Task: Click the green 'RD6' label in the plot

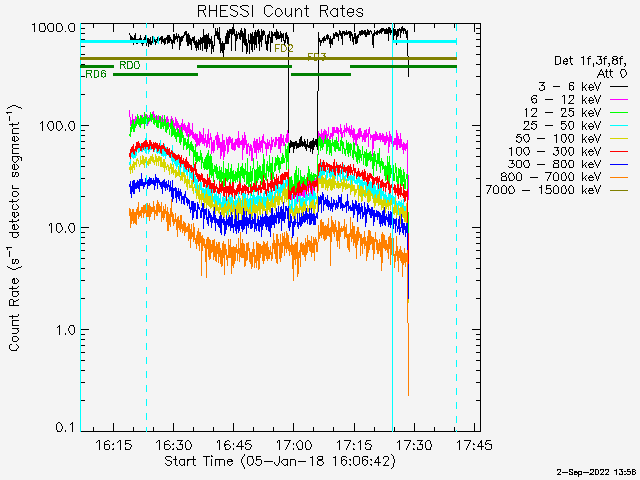Action: click(96, 74)
